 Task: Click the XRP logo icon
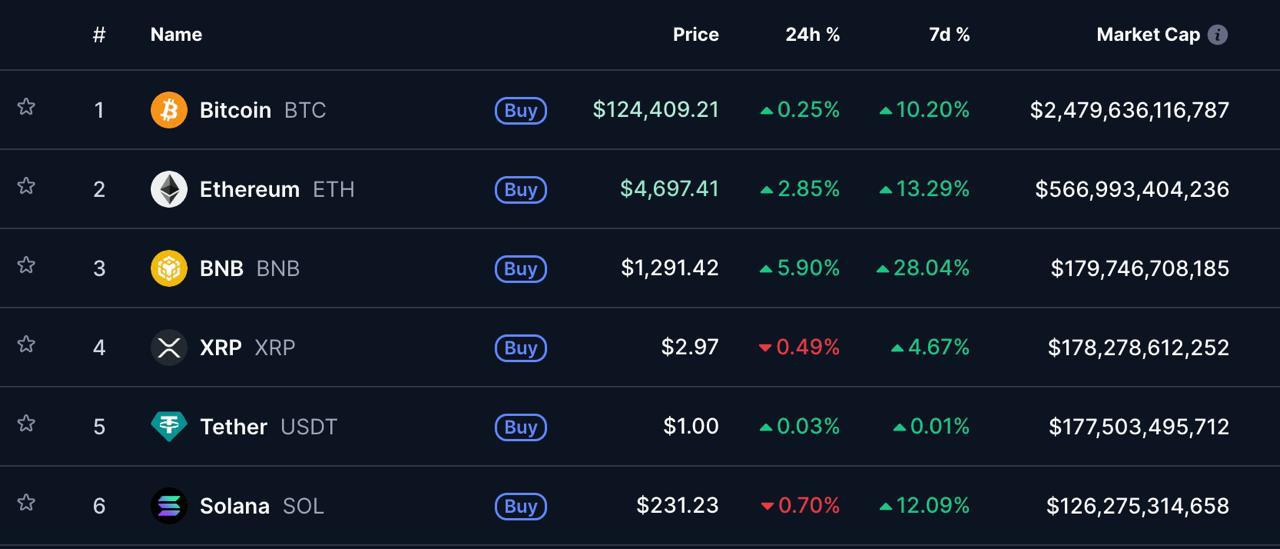[169, 347]
